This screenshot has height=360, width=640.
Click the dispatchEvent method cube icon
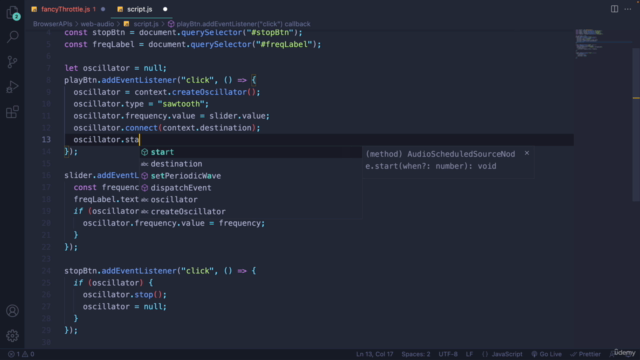tap(144, 188)
